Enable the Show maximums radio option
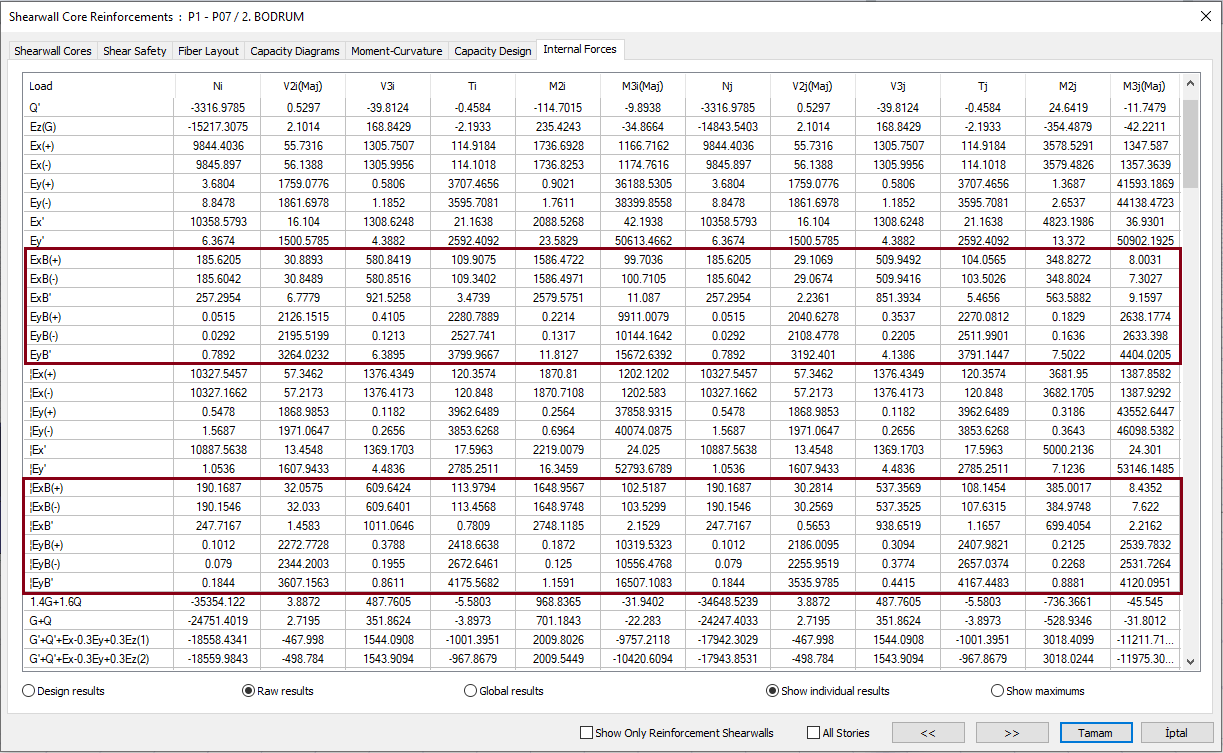This screenshot has height=753, width=1223. pos(997,691)
